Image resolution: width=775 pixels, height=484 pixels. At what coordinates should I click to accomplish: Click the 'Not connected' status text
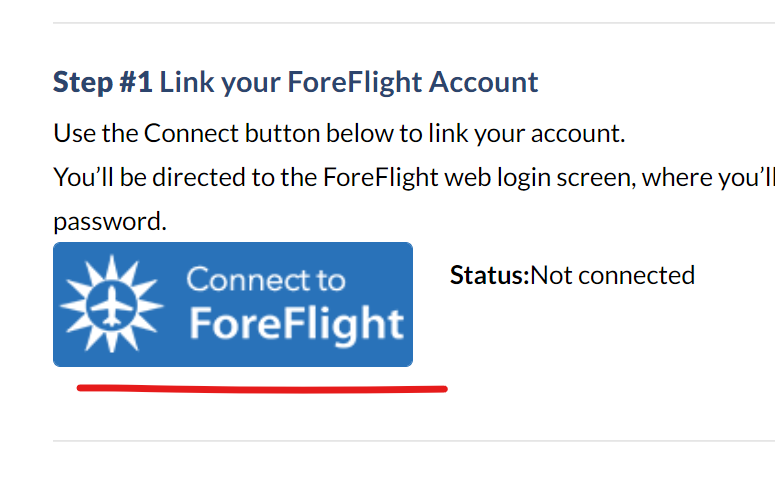pos(612,275)
